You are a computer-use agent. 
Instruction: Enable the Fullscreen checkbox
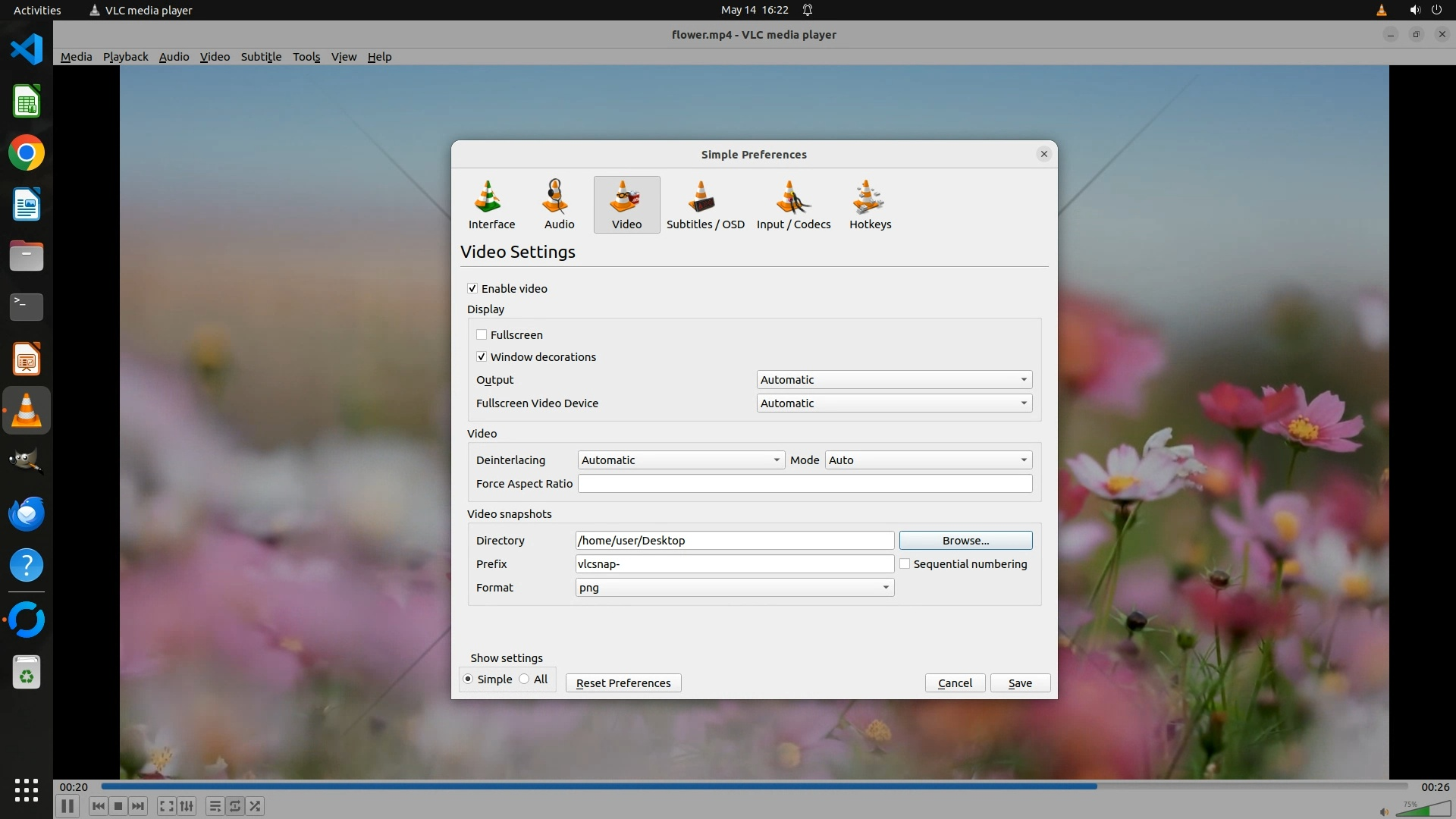482,334
